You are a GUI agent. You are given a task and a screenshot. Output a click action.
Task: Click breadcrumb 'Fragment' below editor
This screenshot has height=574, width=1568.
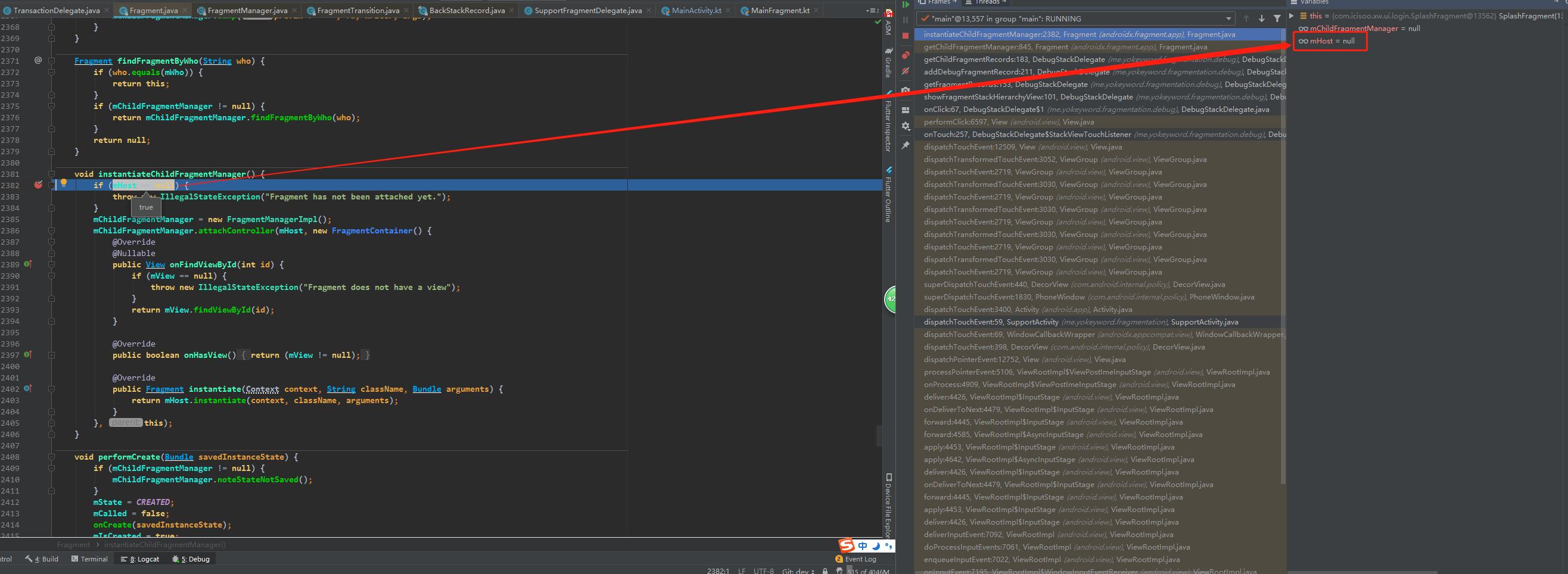click(x=74, y=545)
